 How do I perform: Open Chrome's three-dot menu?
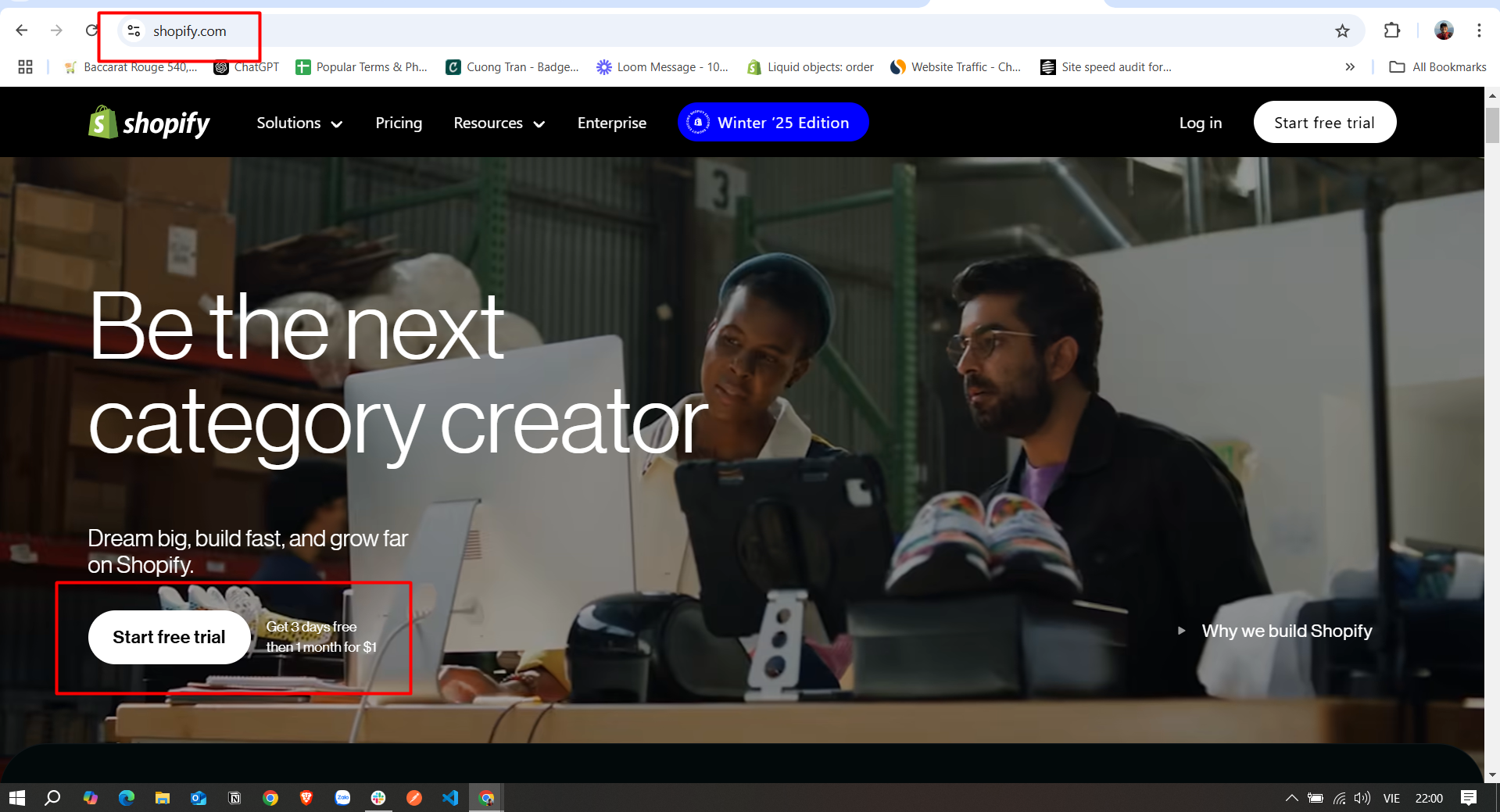point(1479,30)
